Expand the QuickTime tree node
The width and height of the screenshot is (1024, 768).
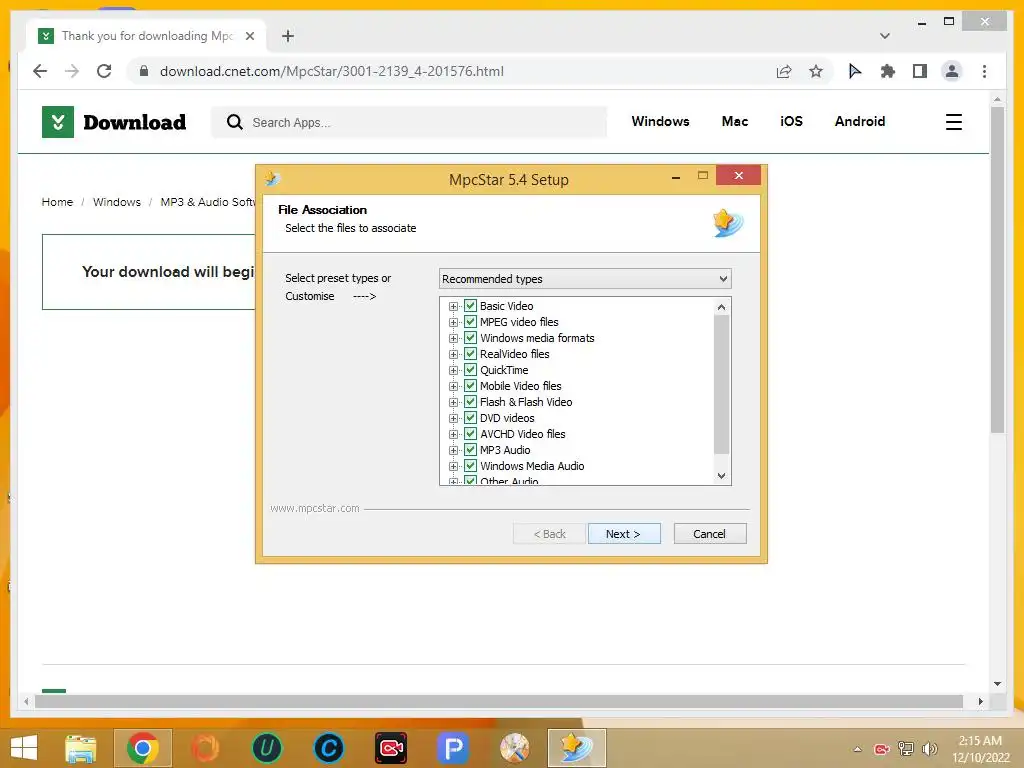(x=453, y=370)
